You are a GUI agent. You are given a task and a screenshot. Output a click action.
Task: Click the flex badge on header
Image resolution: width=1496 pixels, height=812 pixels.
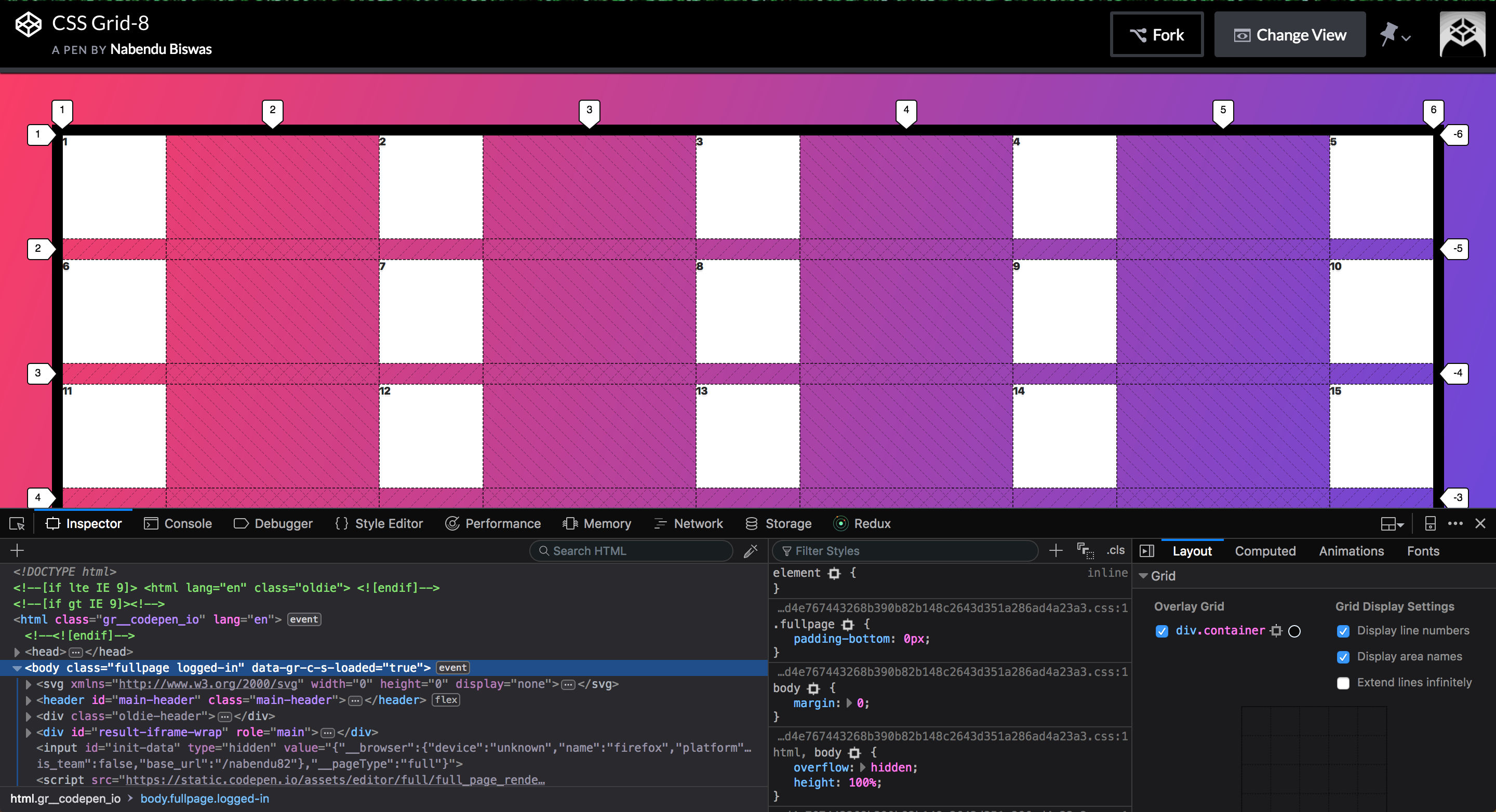(x=446, y=699)
